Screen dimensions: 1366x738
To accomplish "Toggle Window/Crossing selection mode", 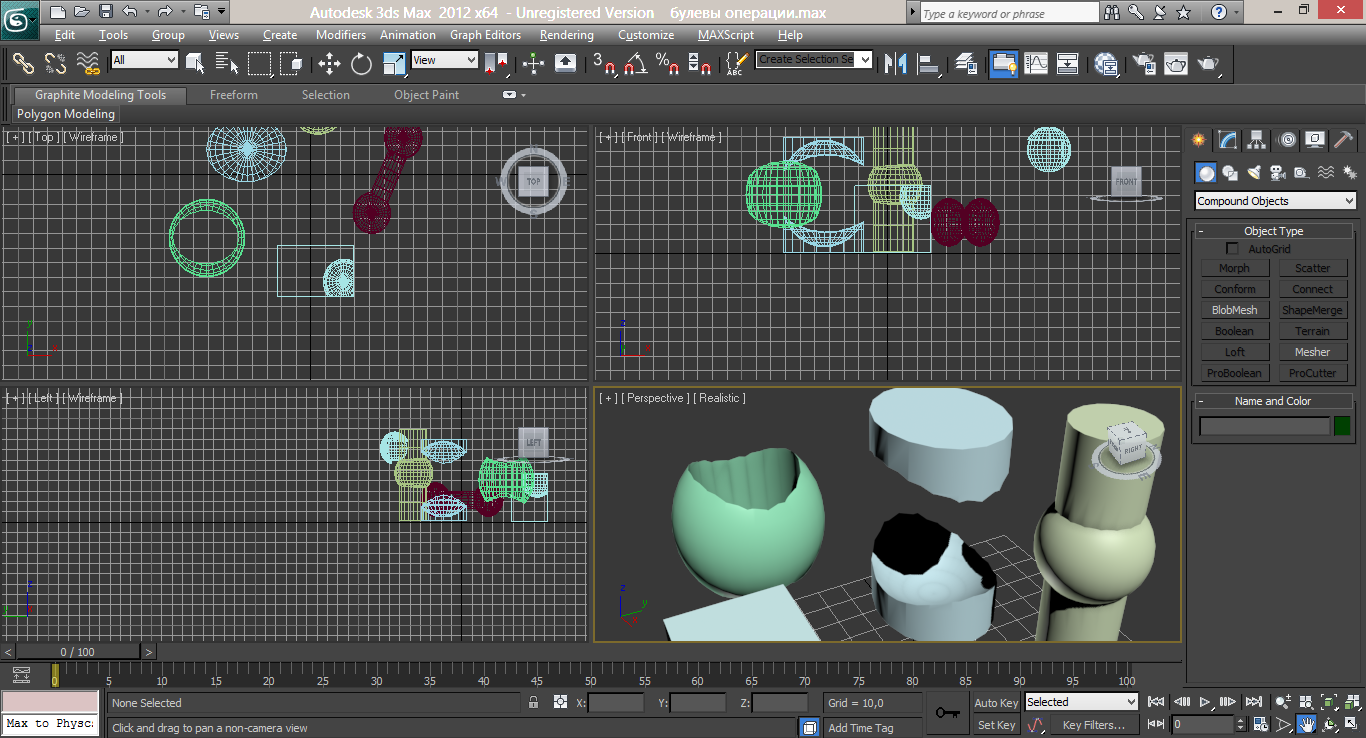I will pyautogui.click(x=291, y=64).
